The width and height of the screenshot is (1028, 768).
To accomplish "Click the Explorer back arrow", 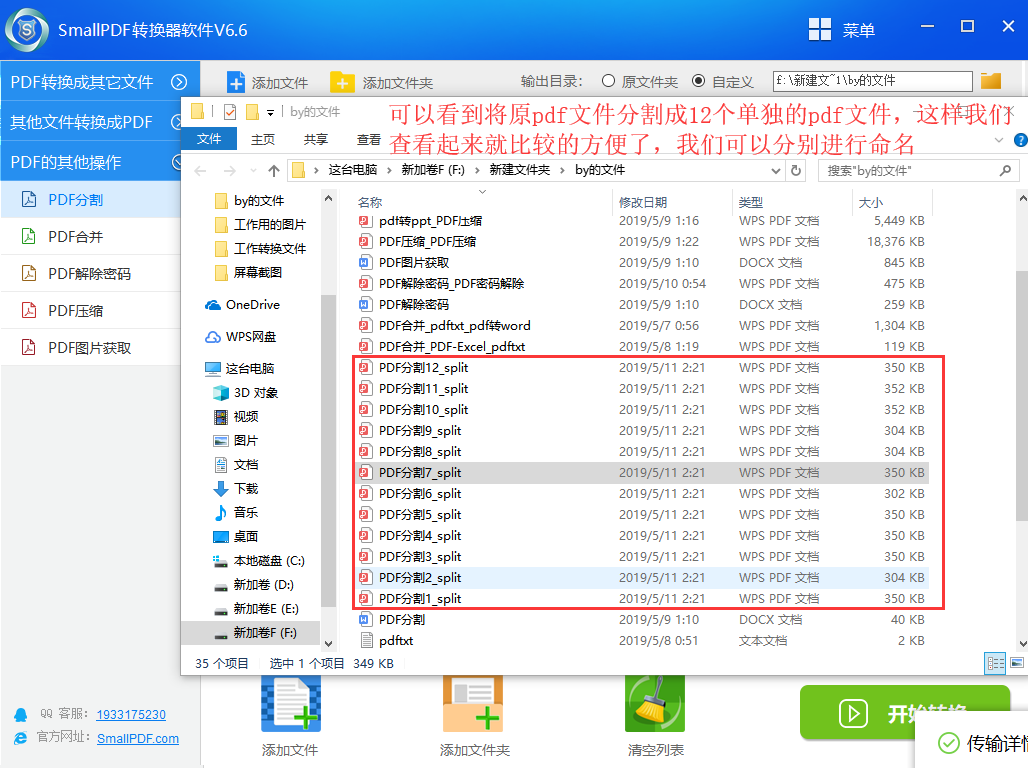I will 201,171.
